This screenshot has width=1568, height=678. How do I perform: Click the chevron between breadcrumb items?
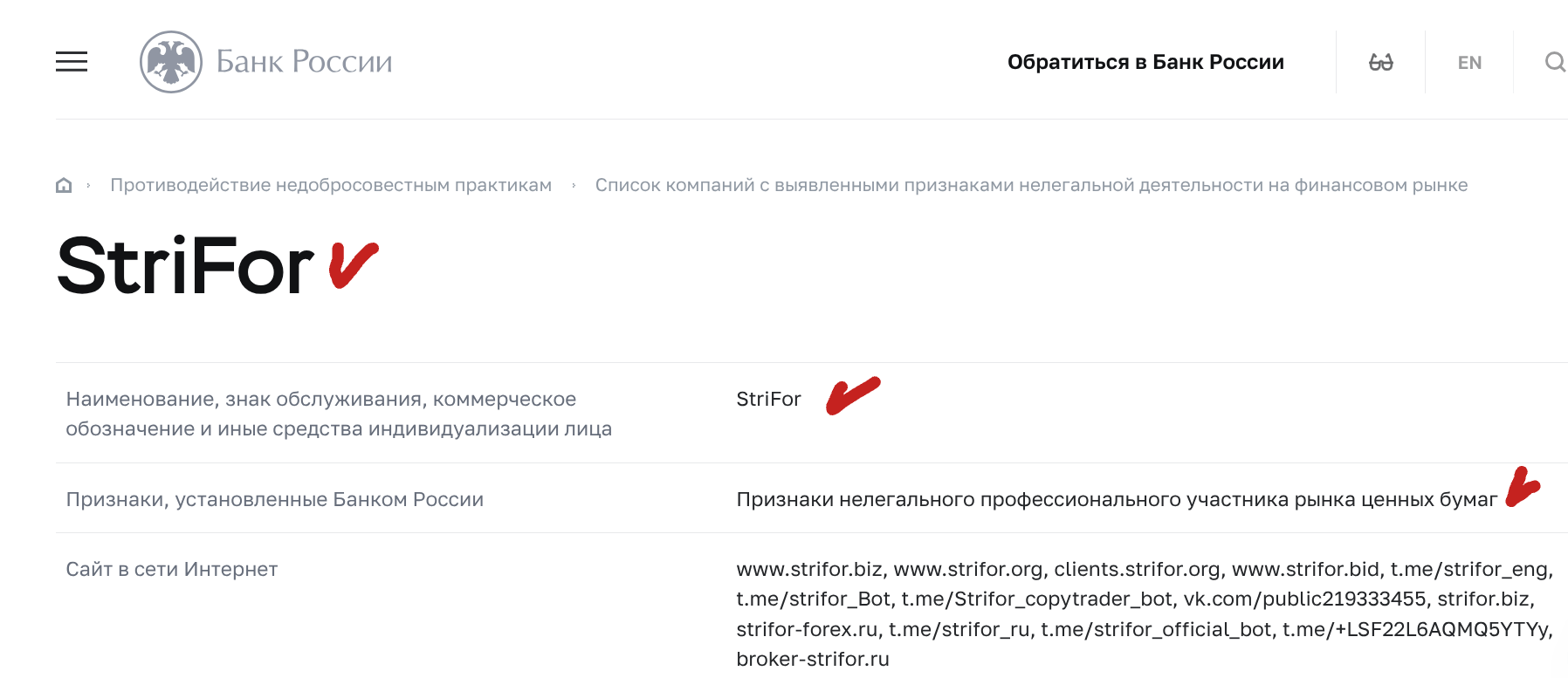point(573,184)
